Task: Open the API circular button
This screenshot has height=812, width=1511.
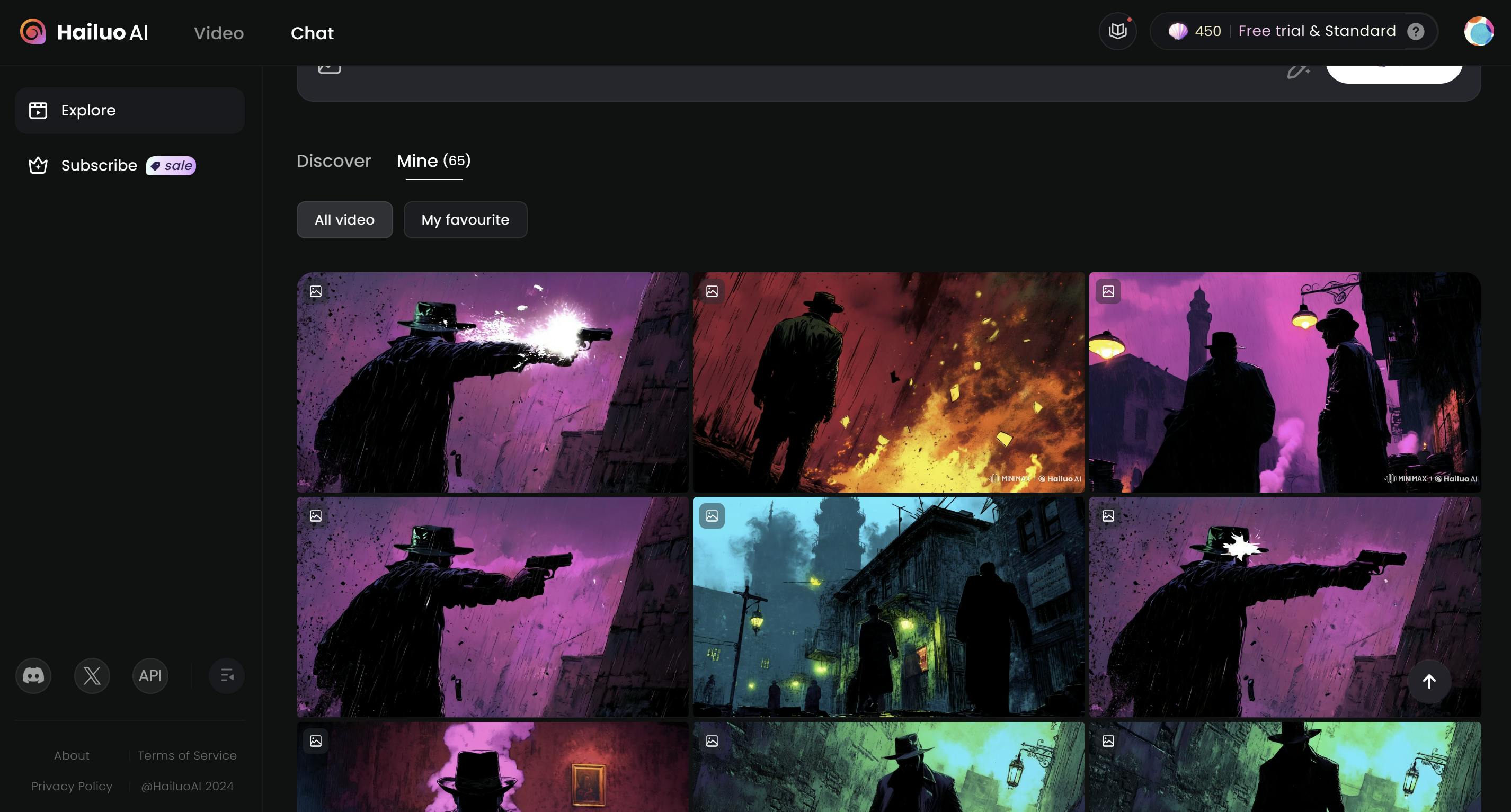Action: [x=150, y=676]
